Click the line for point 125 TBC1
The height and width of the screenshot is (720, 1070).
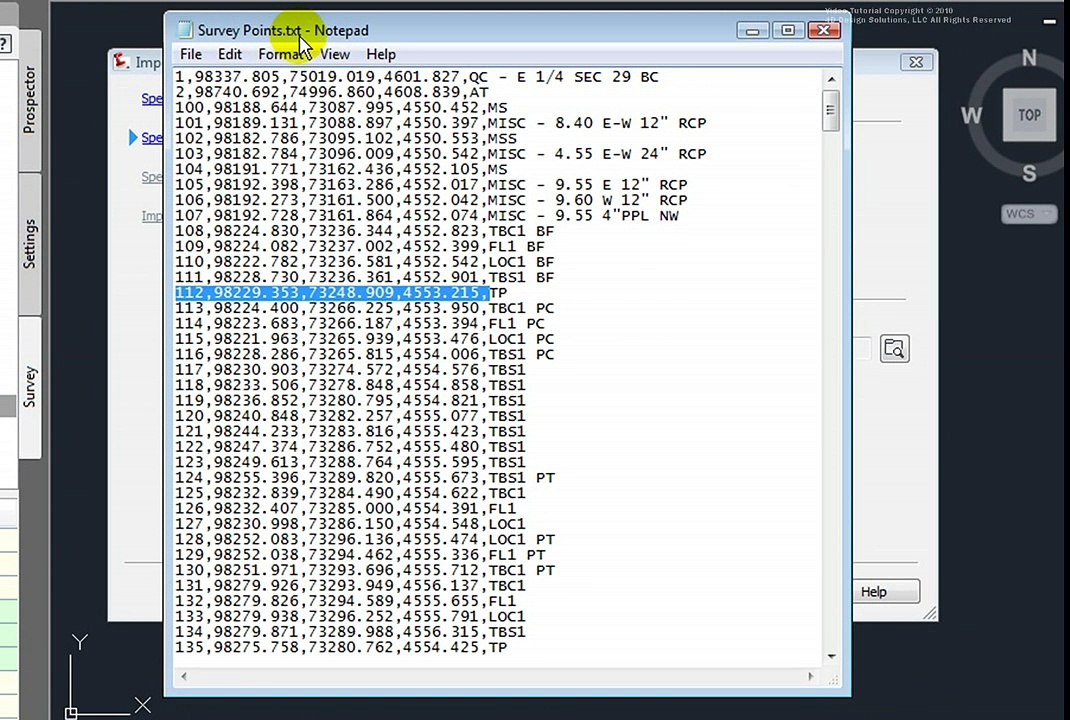coord(350,493)
